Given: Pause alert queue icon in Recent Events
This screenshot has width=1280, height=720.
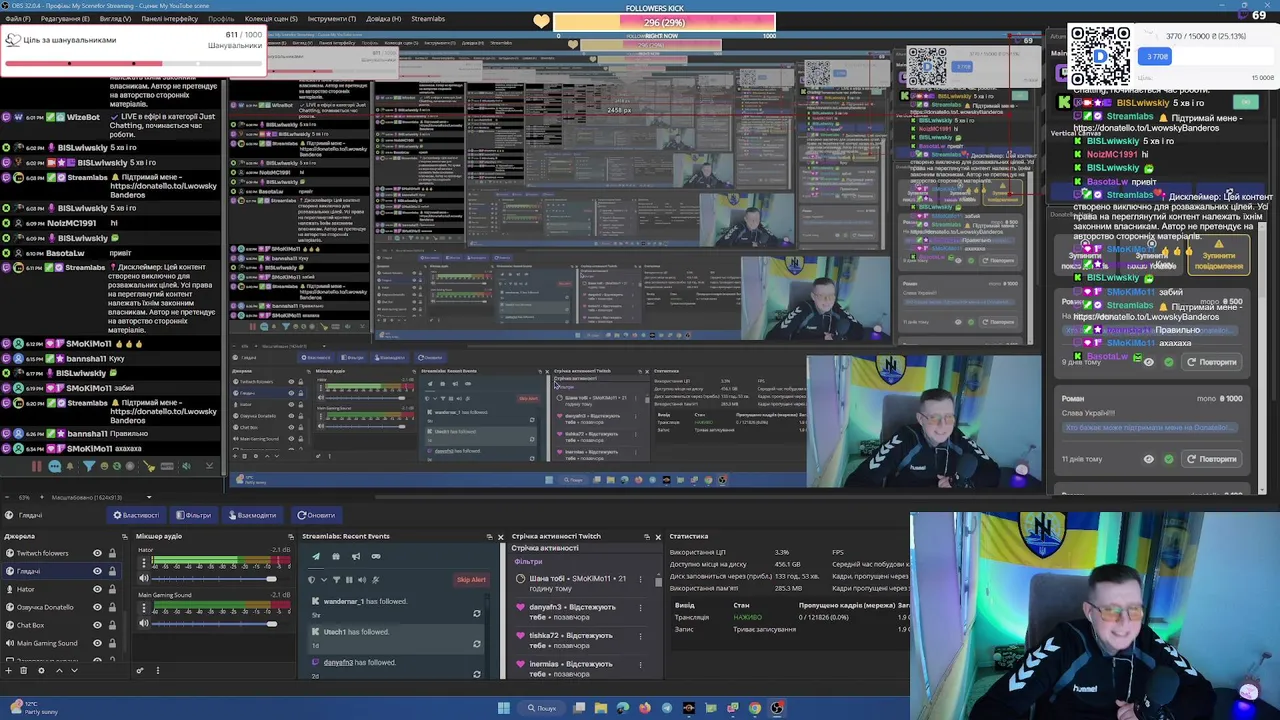Looking at the screenshot, I should (x=349, y=580).
